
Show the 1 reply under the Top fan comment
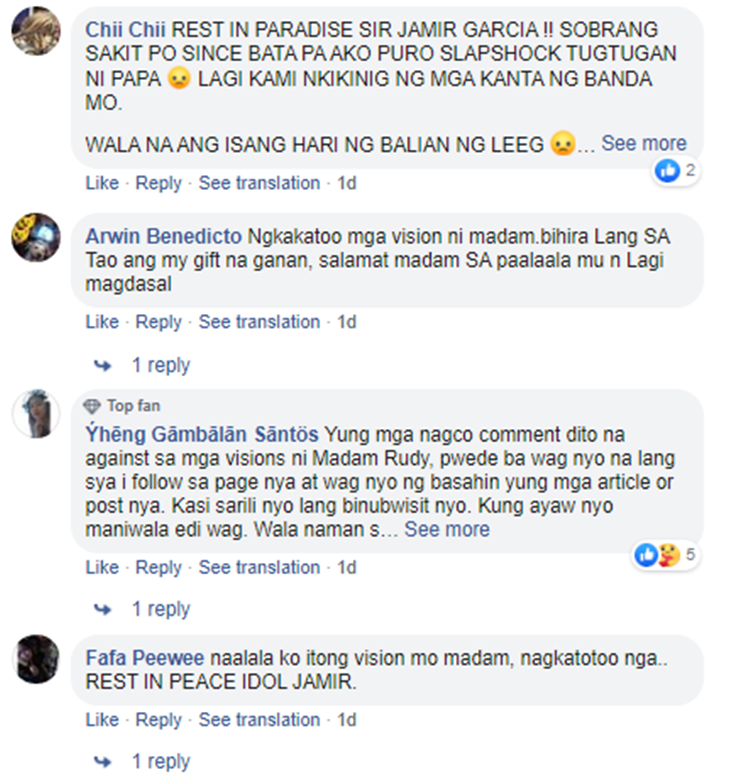pyautogui.click(x=161, y=609)
